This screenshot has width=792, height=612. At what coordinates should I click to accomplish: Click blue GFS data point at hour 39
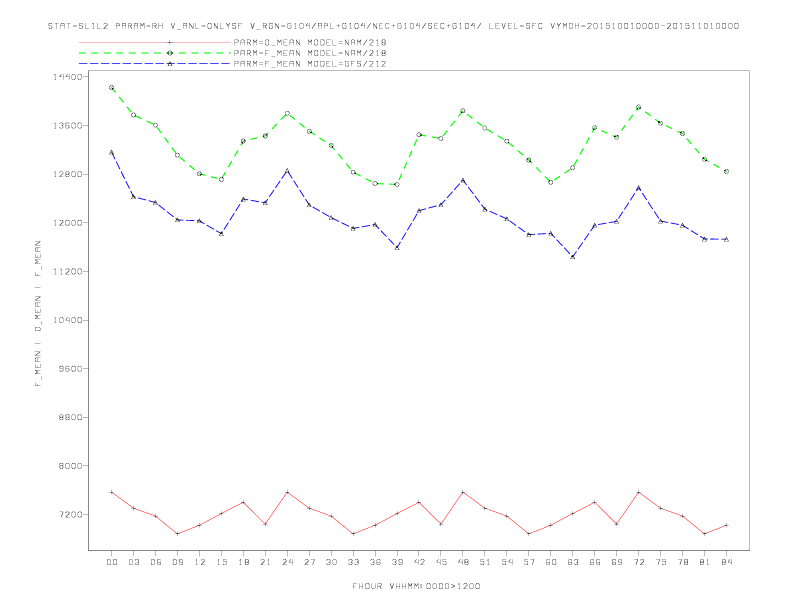[397, 248]
